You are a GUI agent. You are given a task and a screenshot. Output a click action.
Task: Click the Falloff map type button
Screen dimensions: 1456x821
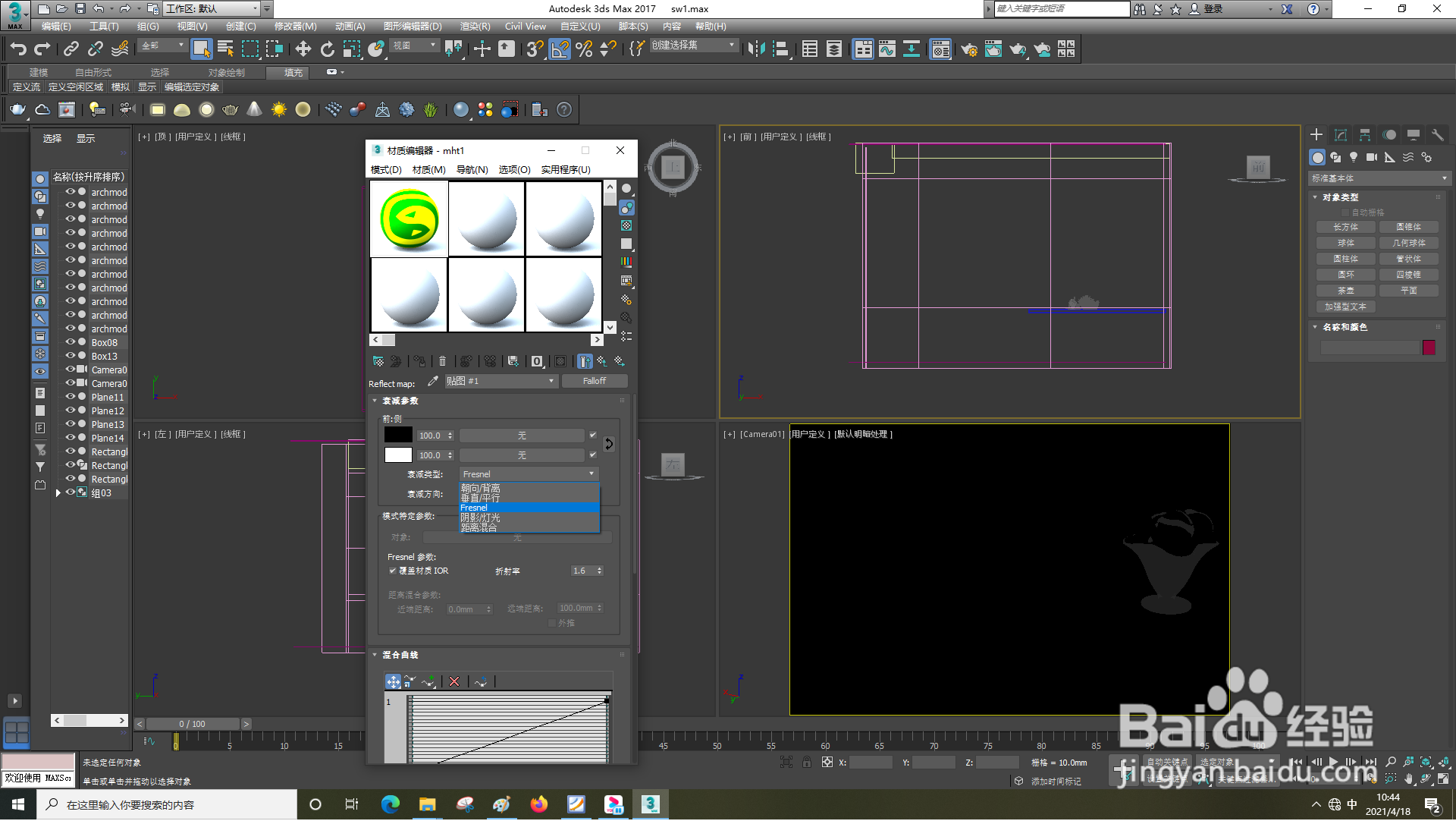(594, 382)
